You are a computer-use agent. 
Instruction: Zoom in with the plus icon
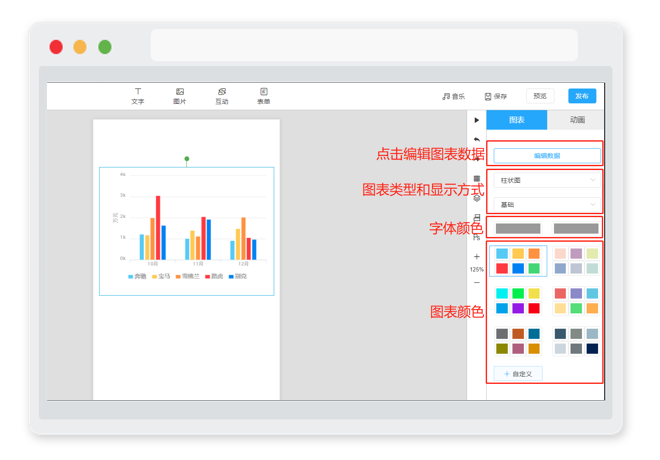tap(476, 256)
